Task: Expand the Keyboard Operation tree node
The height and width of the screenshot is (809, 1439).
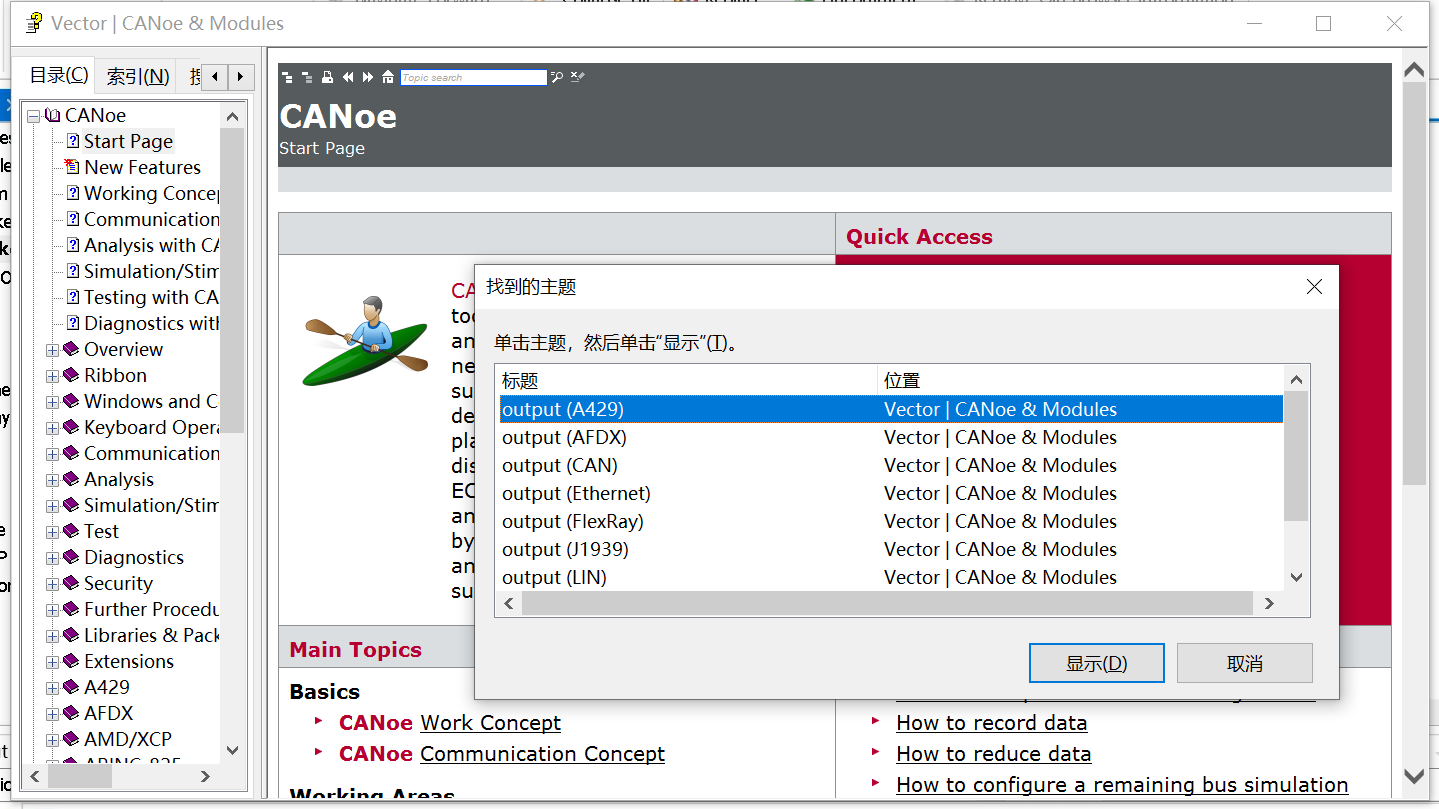Action: [x=52, y=428]
